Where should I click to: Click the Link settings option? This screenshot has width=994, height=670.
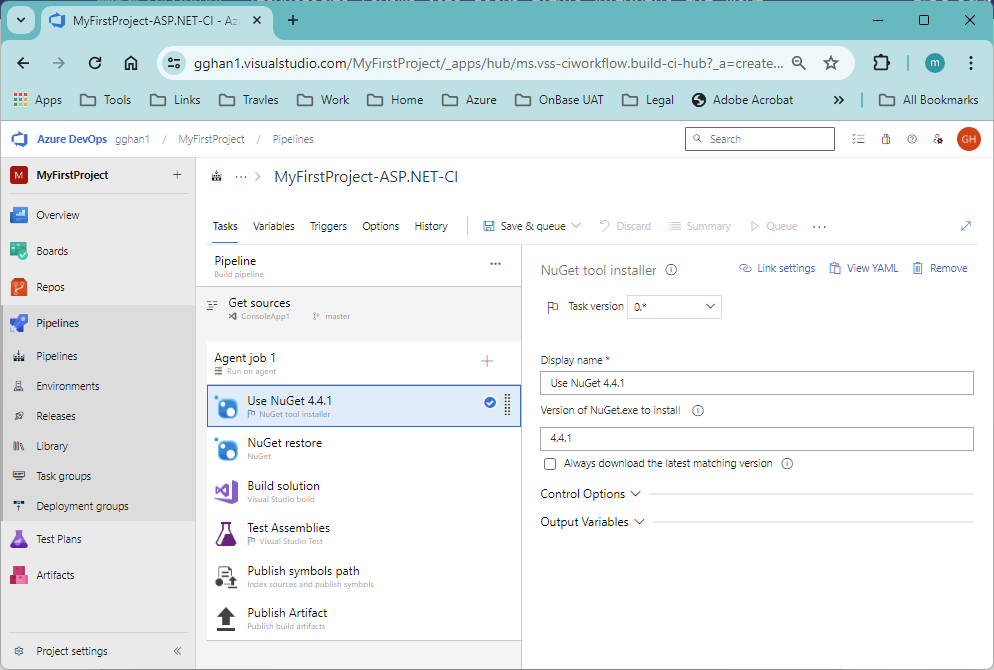(777, 267)
